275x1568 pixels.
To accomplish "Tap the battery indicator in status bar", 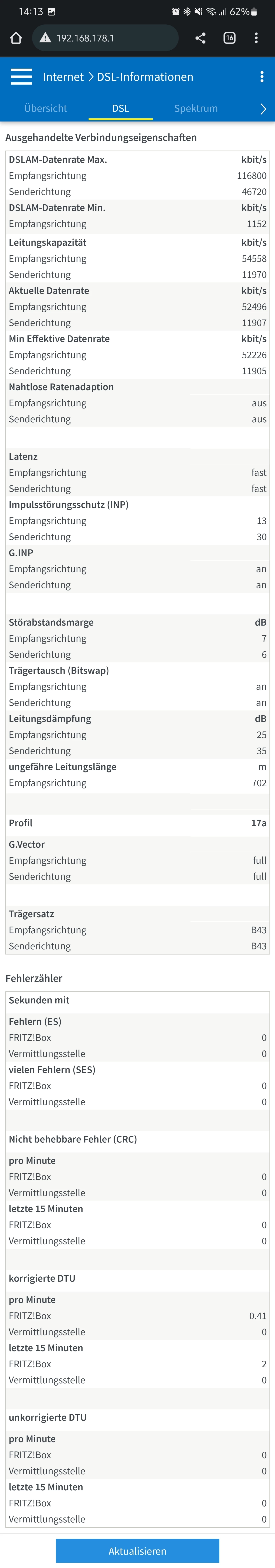I will 254,11.
